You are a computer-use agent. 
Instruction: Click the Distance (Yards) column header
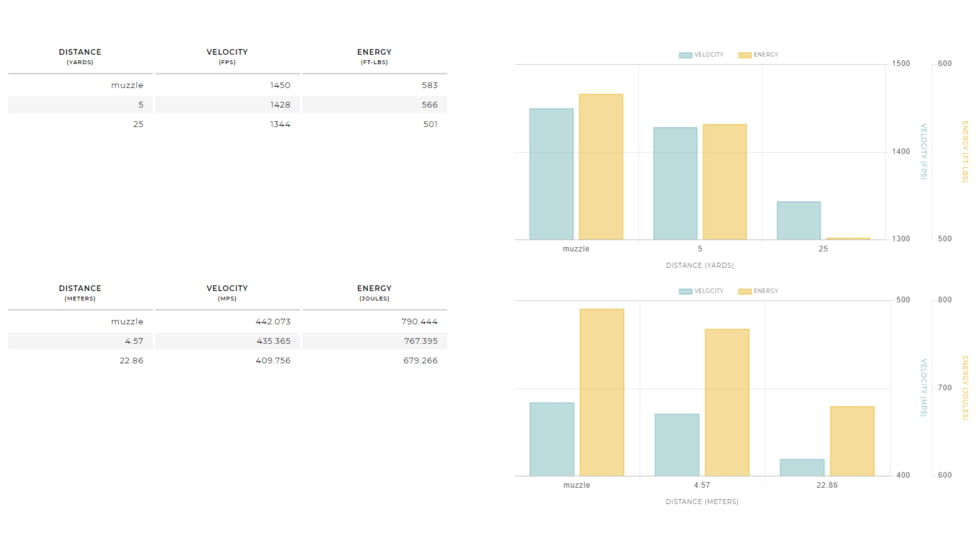coord(80,56)
